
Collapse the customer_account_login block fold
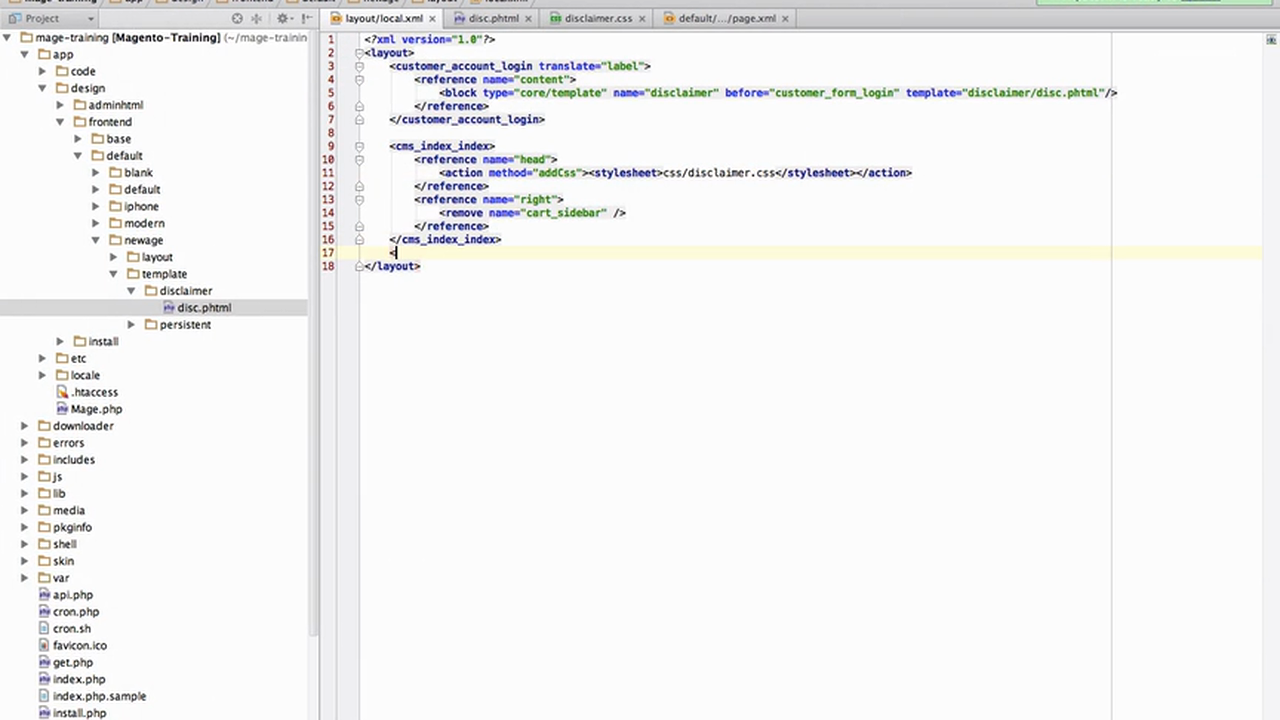359,66
